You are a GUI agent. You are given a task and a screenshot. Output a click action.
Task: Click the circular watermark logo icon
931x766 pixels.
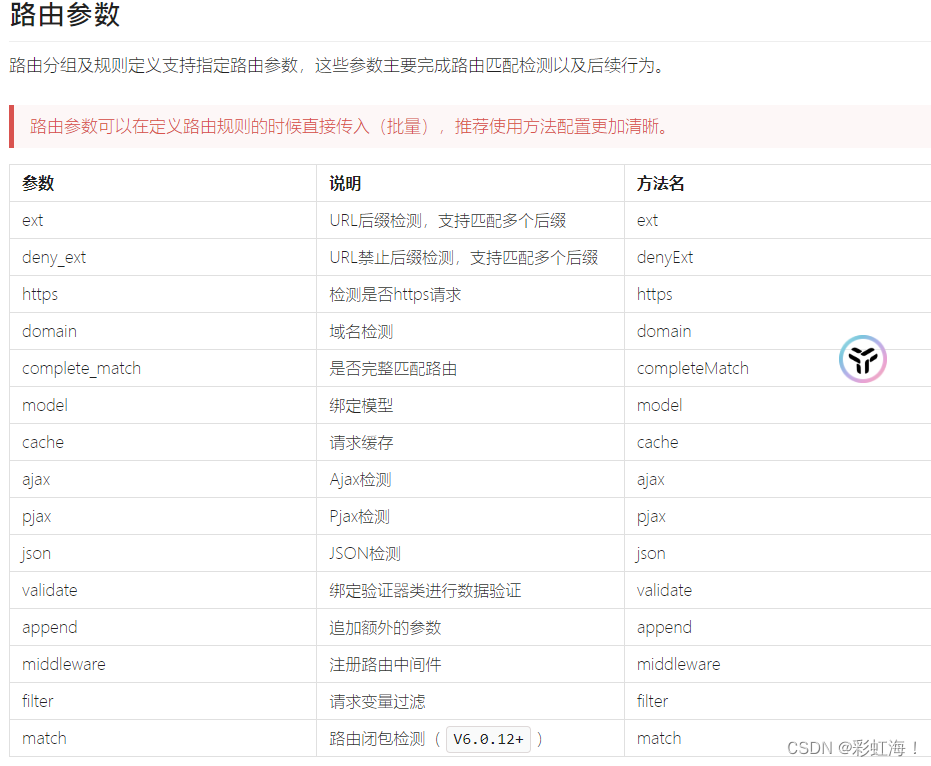[x=862, y=359]
